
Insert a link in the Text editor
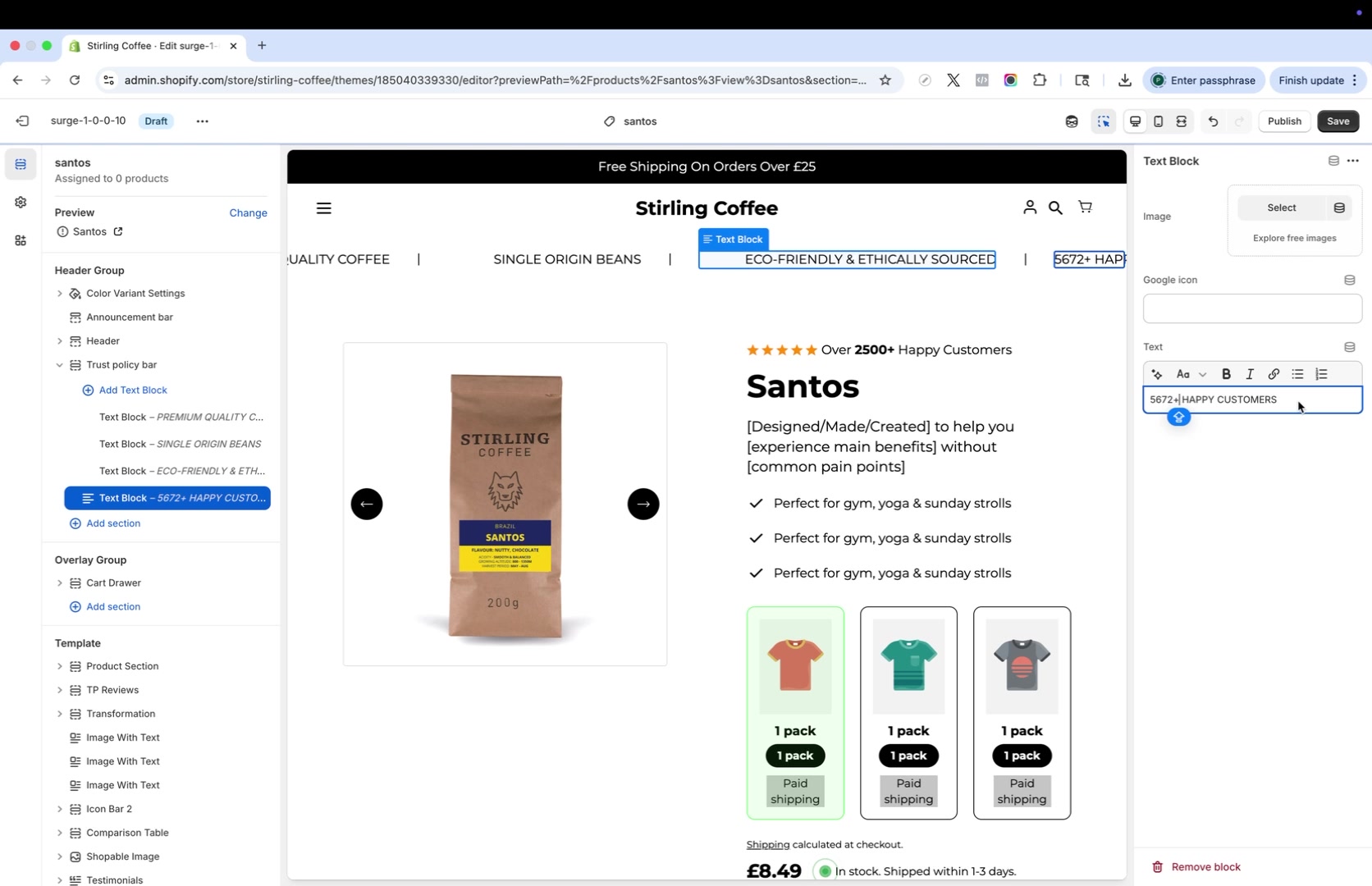(x=1274, y=374)
